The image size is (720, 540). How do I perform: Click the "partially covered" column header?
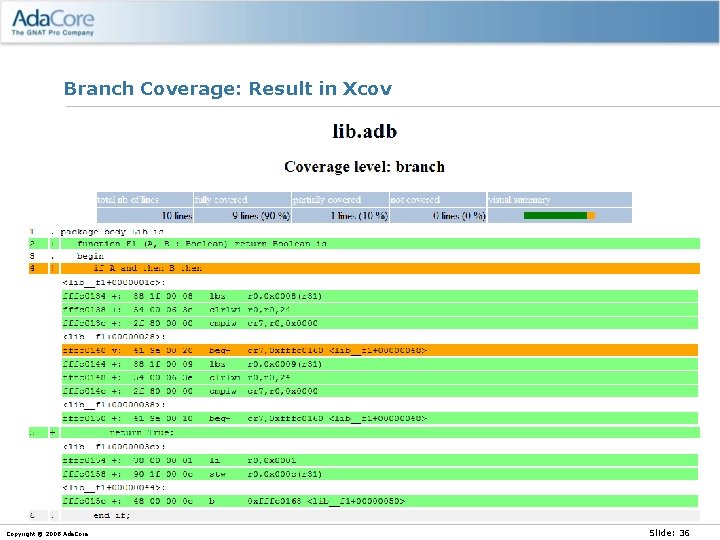(340, 200)
